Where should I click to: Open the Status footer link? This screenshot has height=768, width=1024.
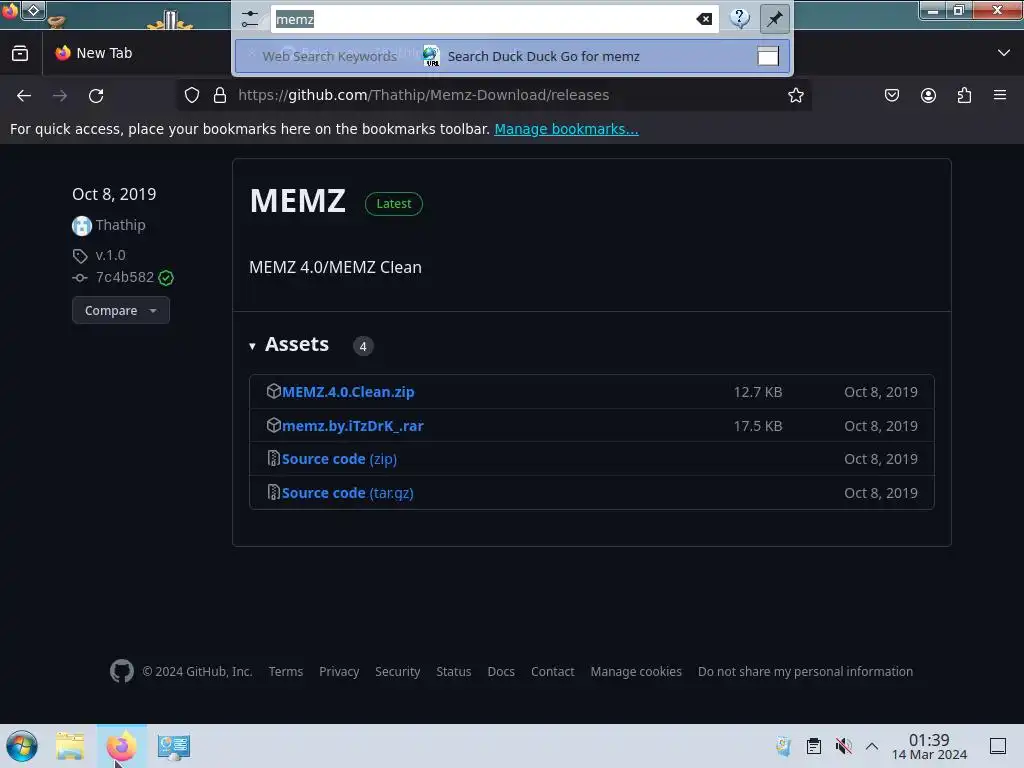453,671
